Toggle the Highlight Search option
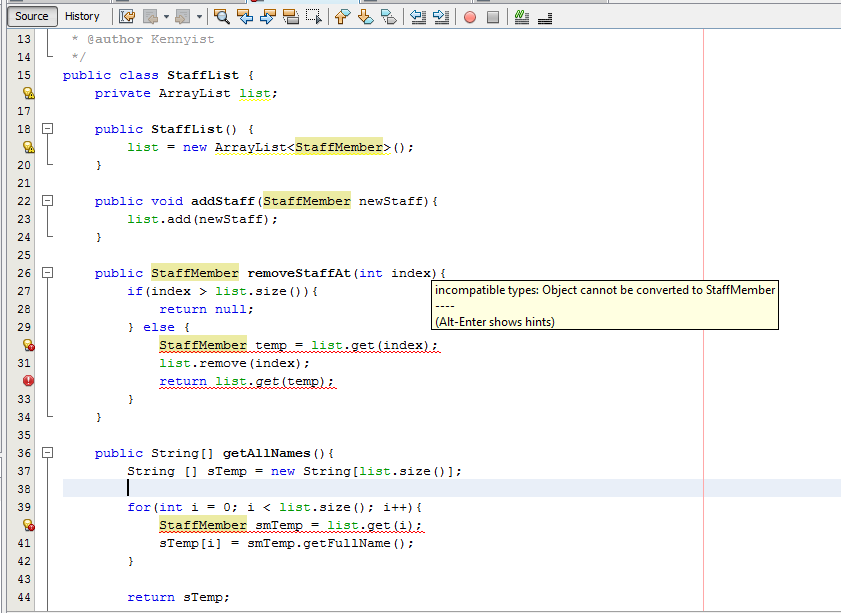841x613 pixels. point(291,16)
